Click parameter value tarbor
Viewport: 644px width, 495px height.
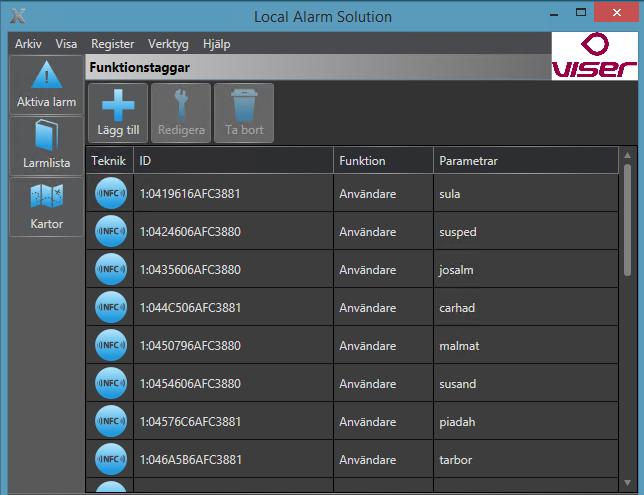pos(455,460)
